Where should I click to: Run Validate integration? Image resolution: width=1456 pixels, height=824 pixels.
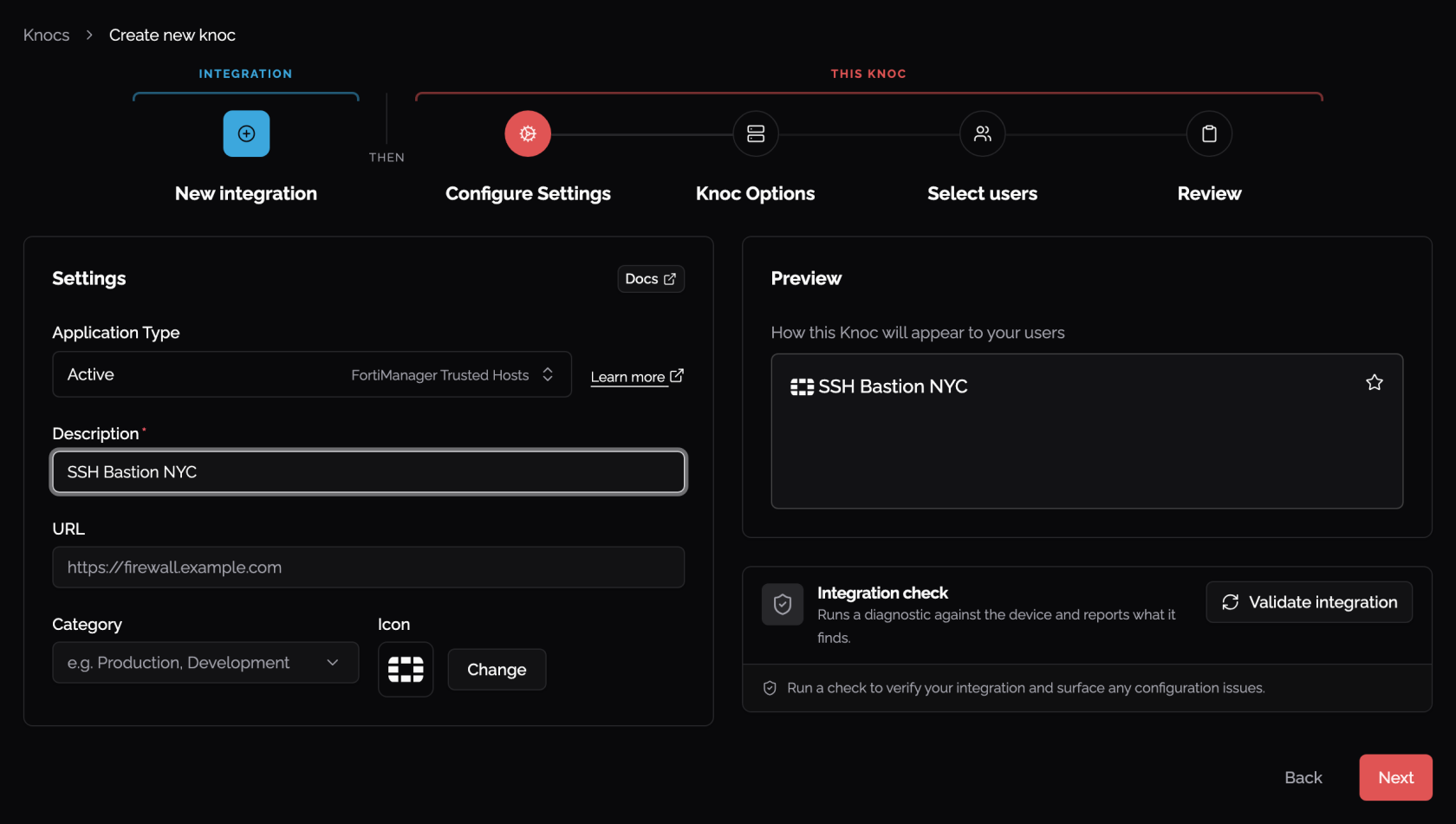[x=1309, y=602]
